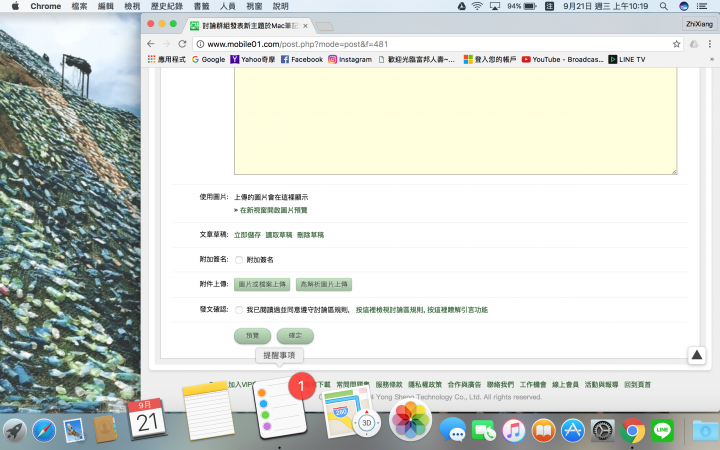This screenshot has height=450, width=720.
Task: Open the 按這裡瞭解引言功能 link
Action: coord(457,310)
